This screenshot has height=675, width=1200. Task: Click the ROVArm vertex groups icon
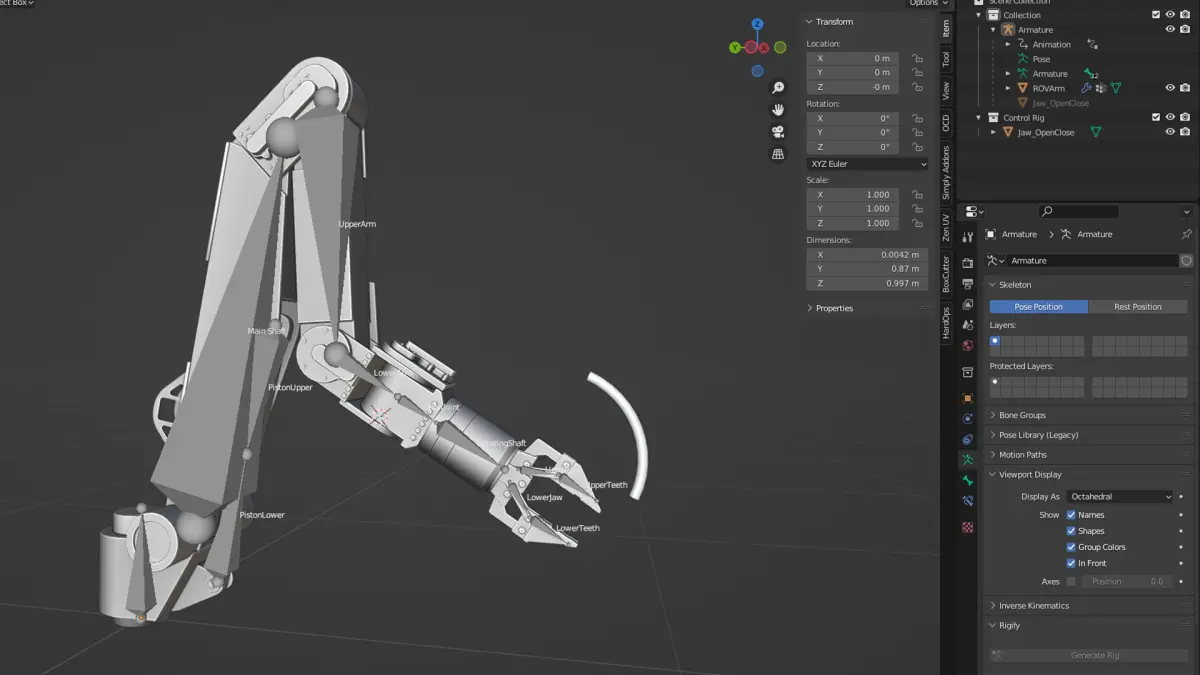[x=1100, y=88]
